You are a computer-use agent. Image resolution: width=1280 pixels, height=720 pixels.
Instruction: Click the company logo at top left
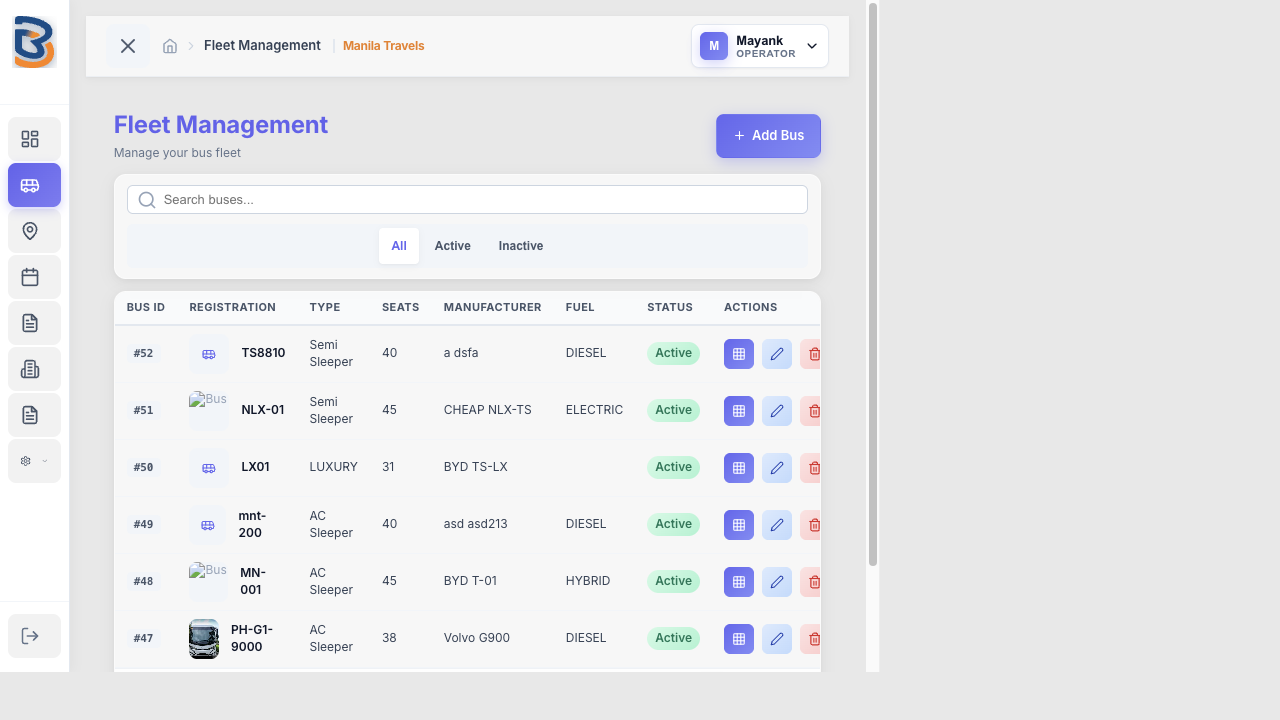(x=34, y=42)
